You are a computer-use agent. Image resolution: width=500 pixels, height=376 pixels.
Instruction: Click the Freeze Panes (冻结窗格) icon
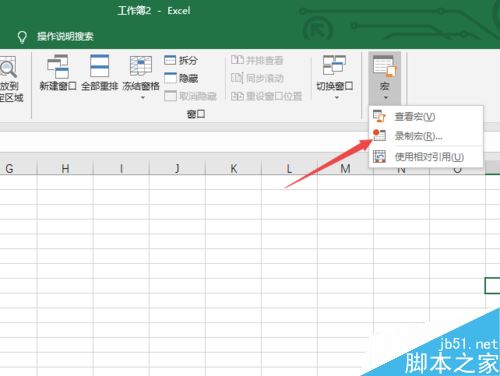tap(141, 65)
